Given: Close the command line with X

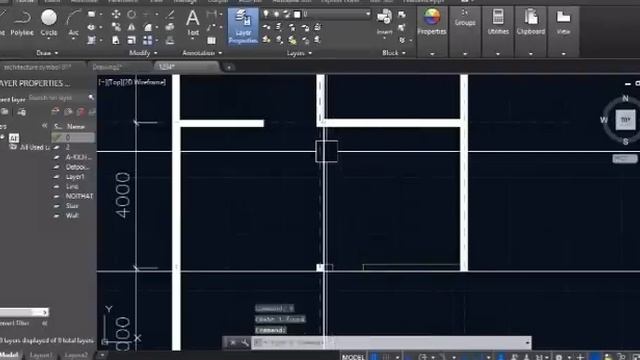Looking at the screenshot, I should click(232, 343).
